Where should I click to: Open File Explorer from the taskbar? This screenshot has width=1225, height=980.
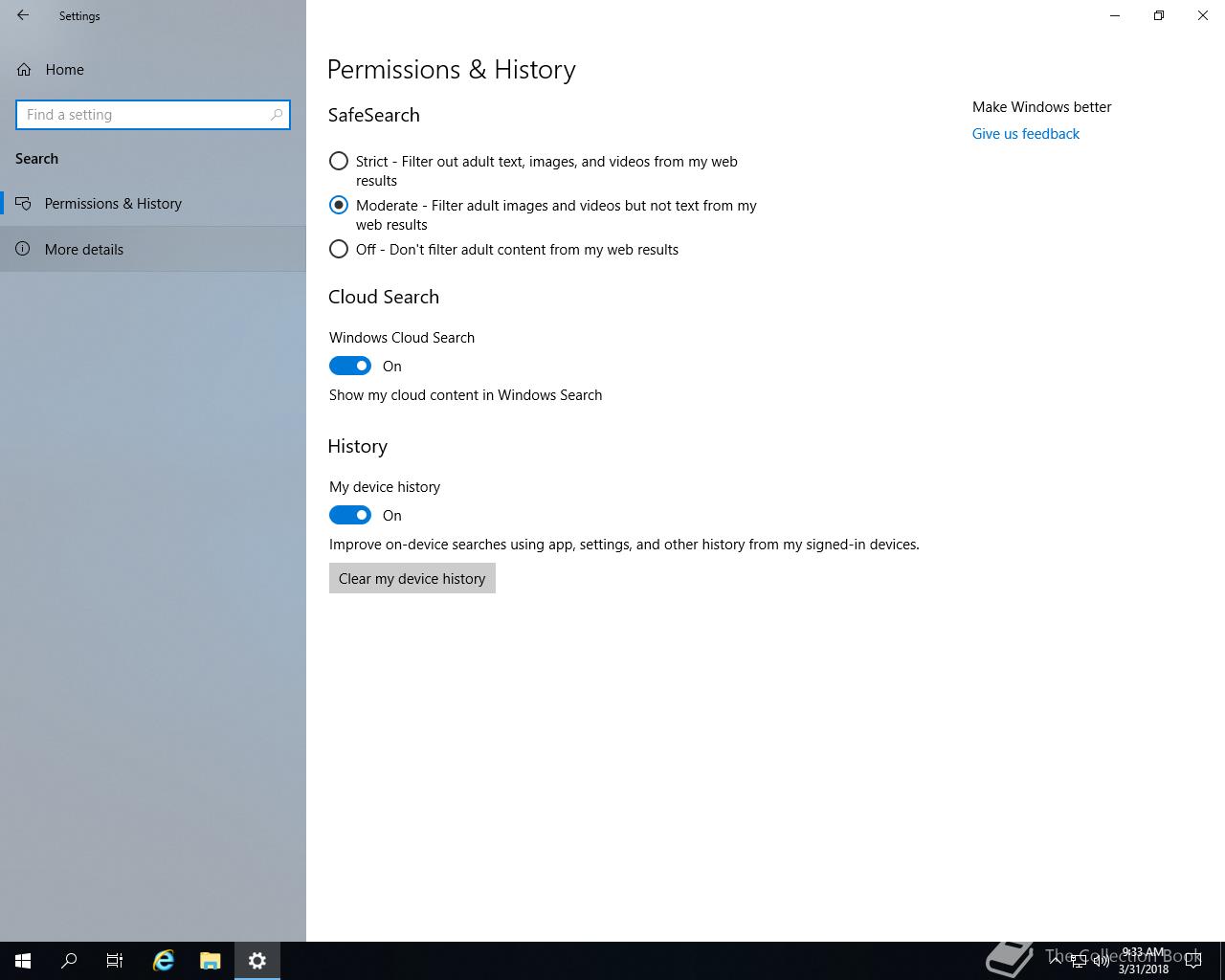pos(211,961)
